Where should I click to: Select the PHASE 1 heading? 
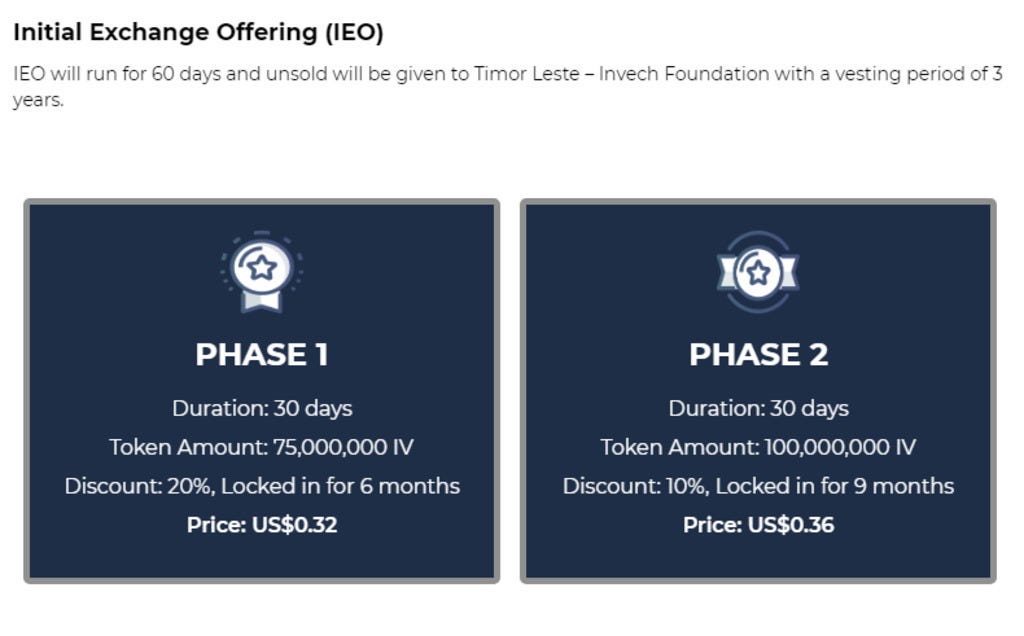[262, 355]
